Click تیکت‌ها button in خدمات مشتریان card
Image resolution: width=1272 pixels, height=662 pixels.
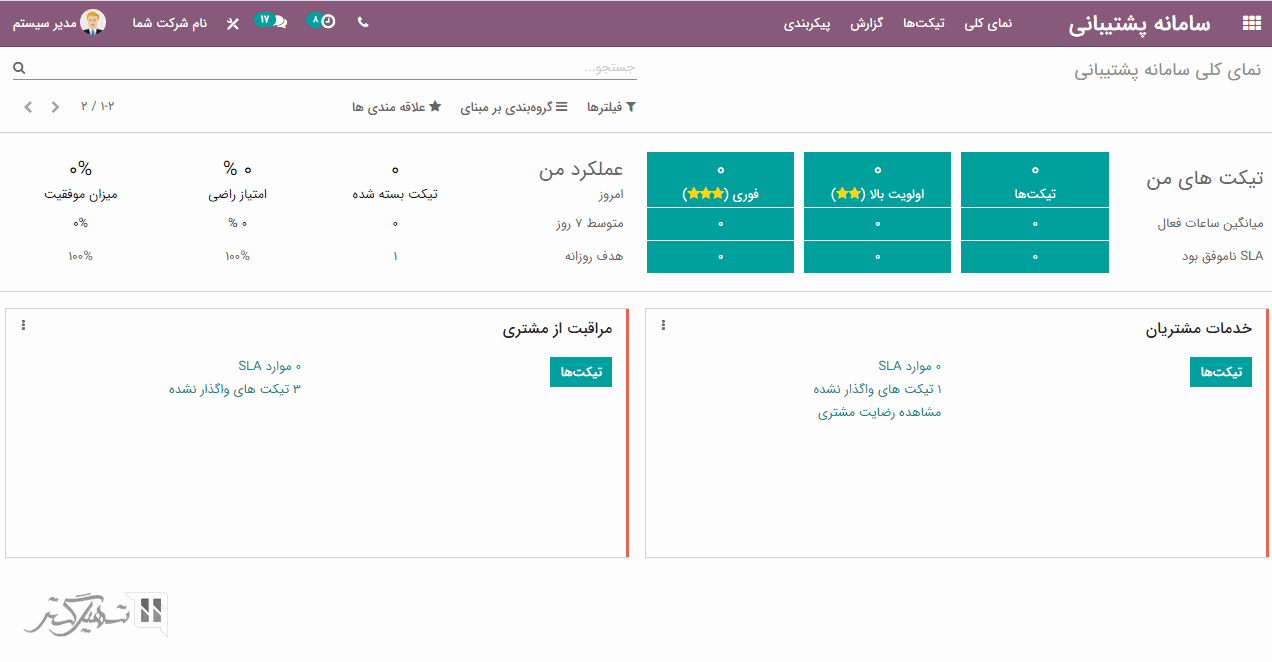coord(1220,372)
